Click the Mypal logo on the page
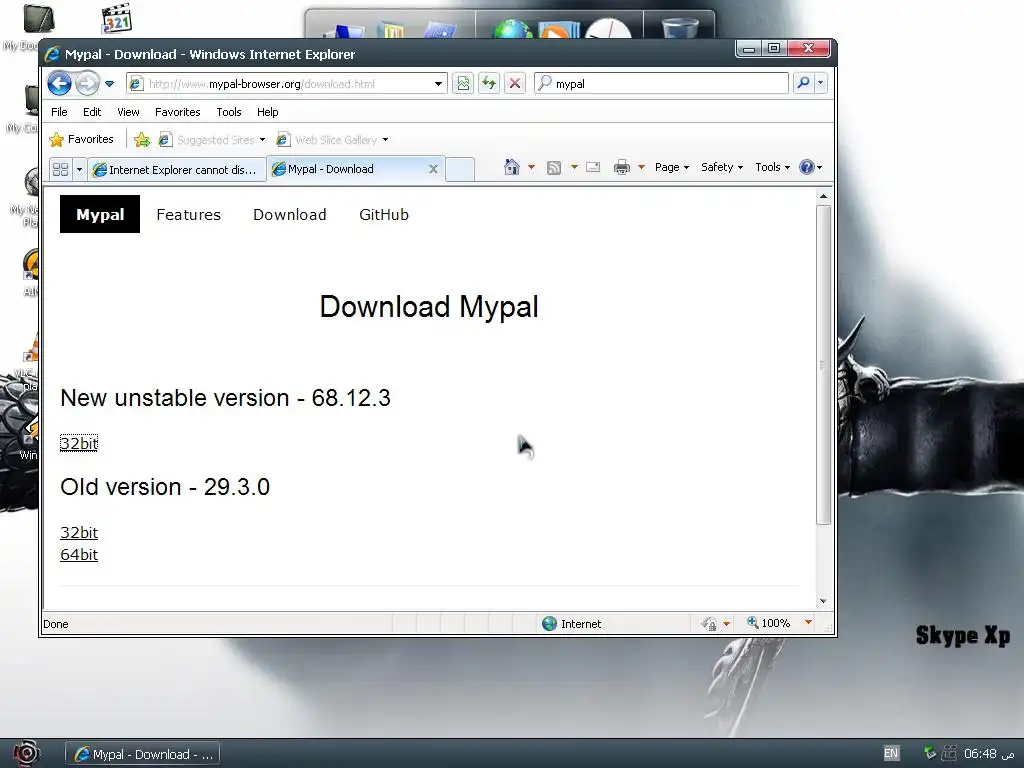This screenshot has height=768, width=1024. click(100, 214)
